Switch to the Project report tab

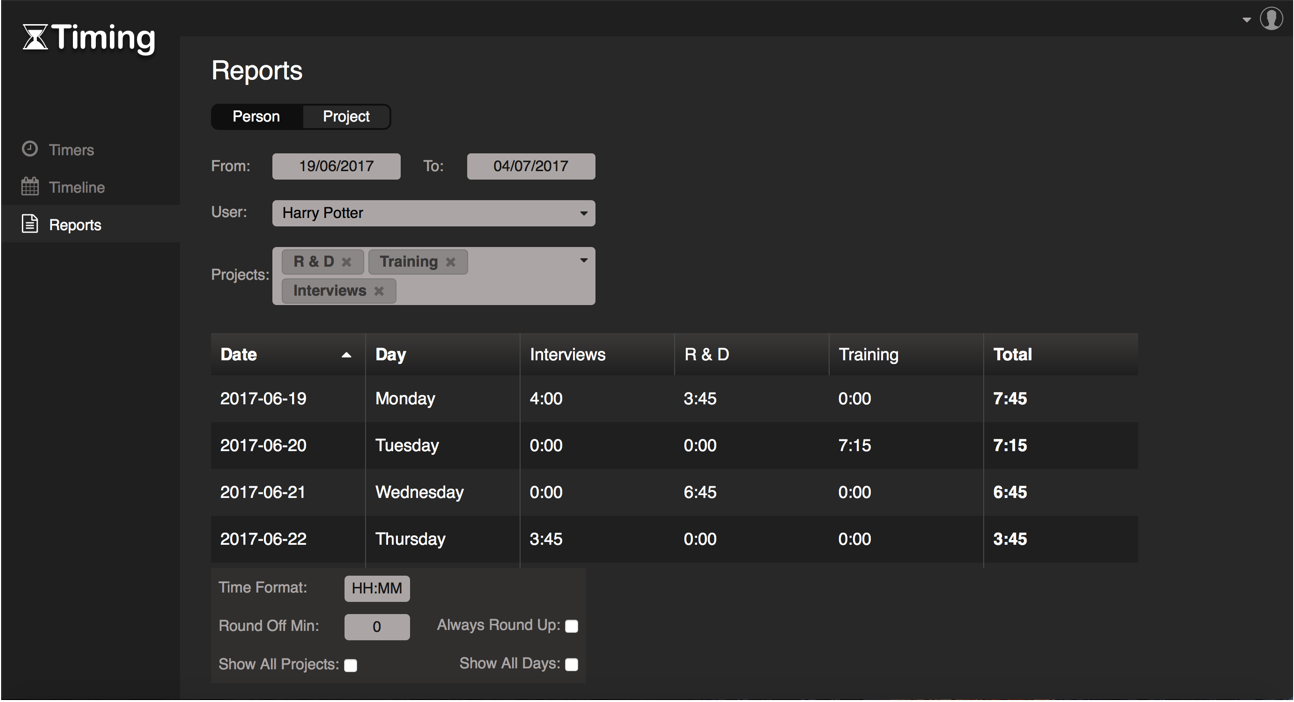346,117
